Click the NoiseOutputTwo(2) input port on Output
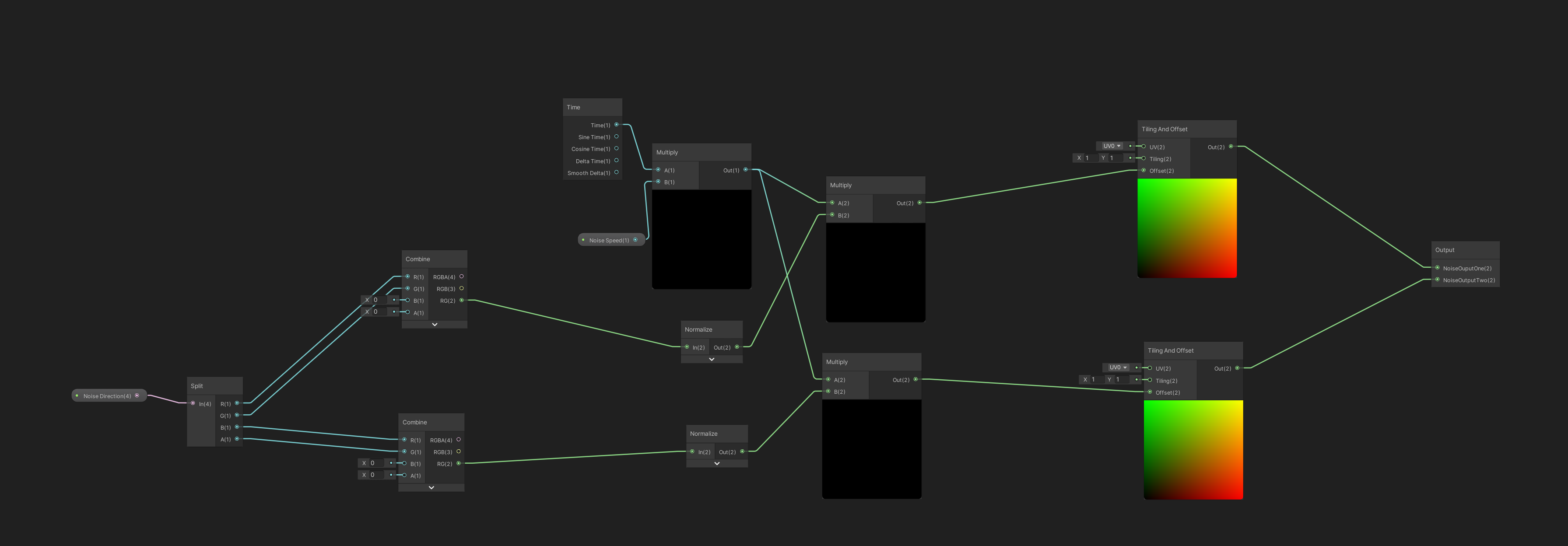 pyautogui.click(x=1437, y=280)
